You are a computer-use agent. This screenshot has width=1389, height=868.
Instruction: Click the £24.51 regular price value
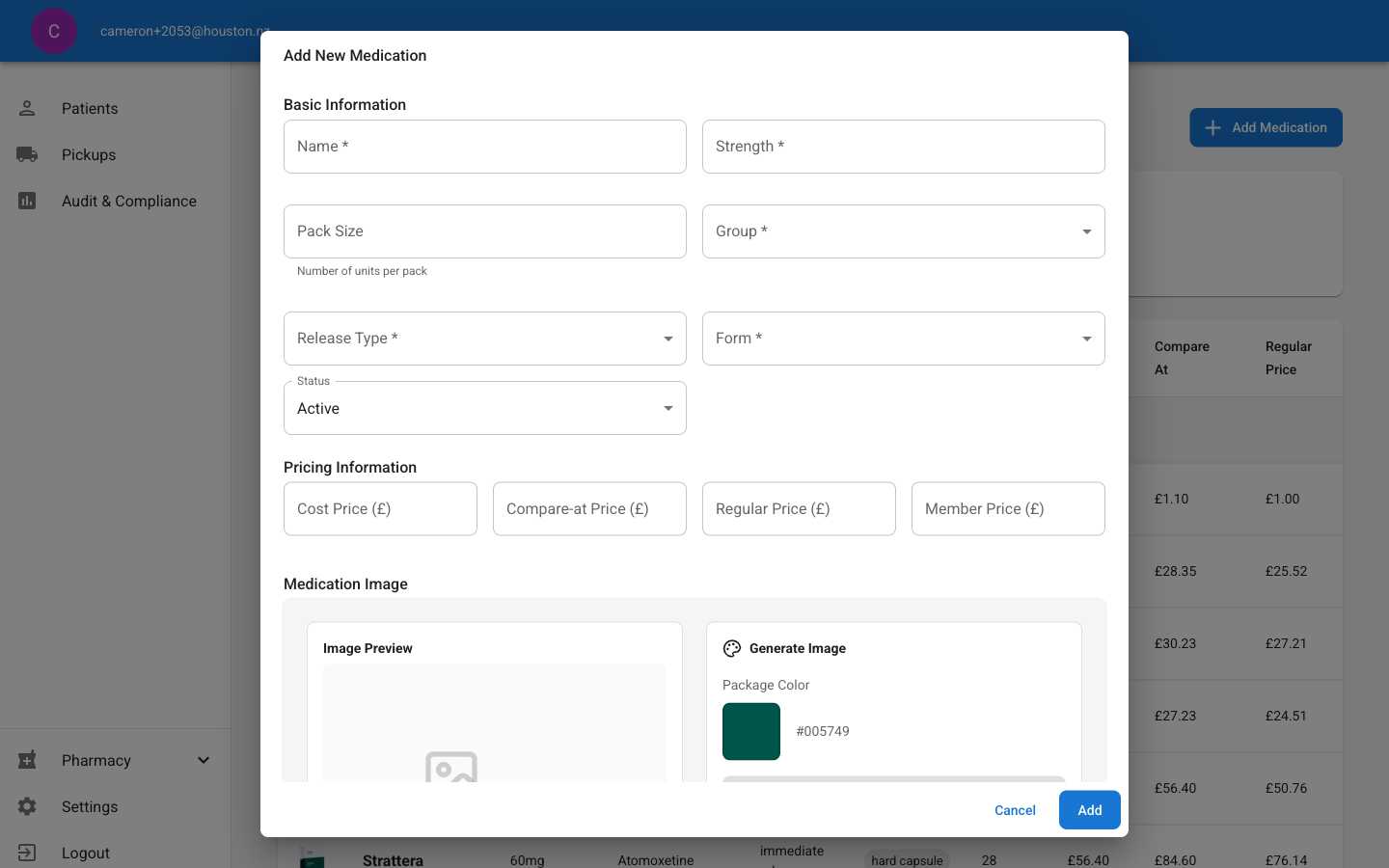1286,716
